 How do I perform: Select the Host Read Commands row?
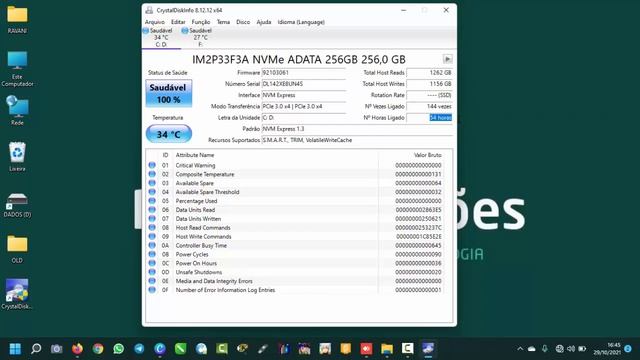point(296,228)
